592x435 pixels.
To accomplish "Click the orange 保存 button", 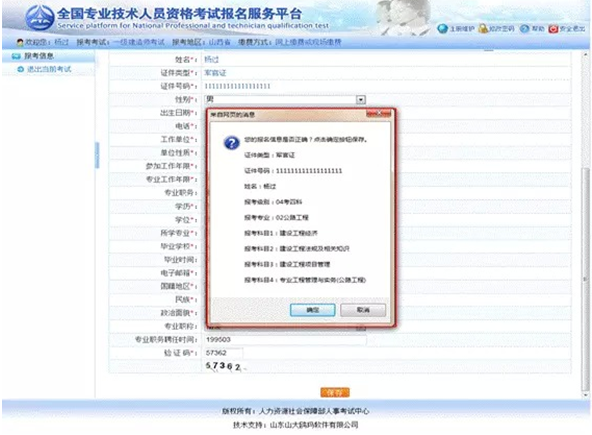I will pos(335,392).
